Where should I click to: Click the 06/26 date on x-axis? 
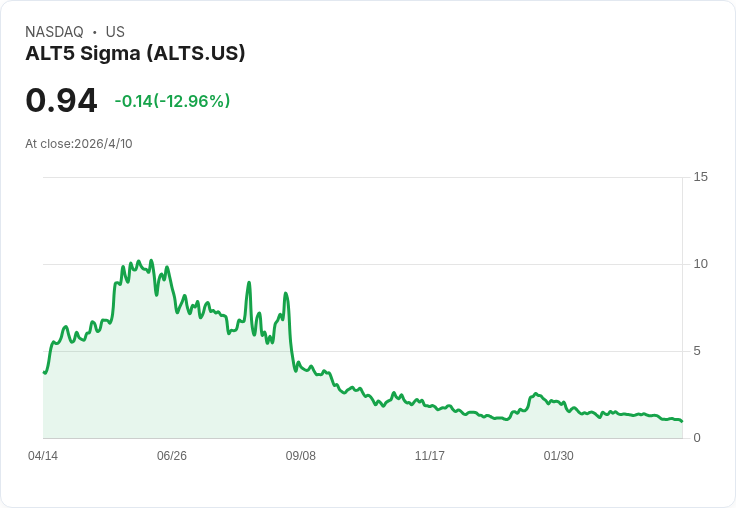click(172, 456)
